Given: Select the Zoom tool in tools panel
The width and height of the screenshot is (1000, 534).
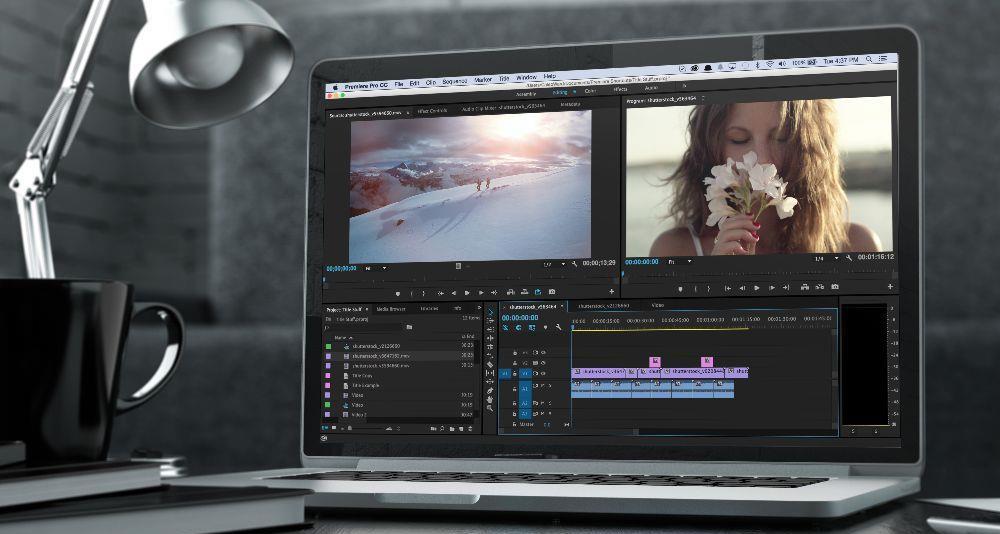Looking at the screenshot, I should click(x=490, y=408).
